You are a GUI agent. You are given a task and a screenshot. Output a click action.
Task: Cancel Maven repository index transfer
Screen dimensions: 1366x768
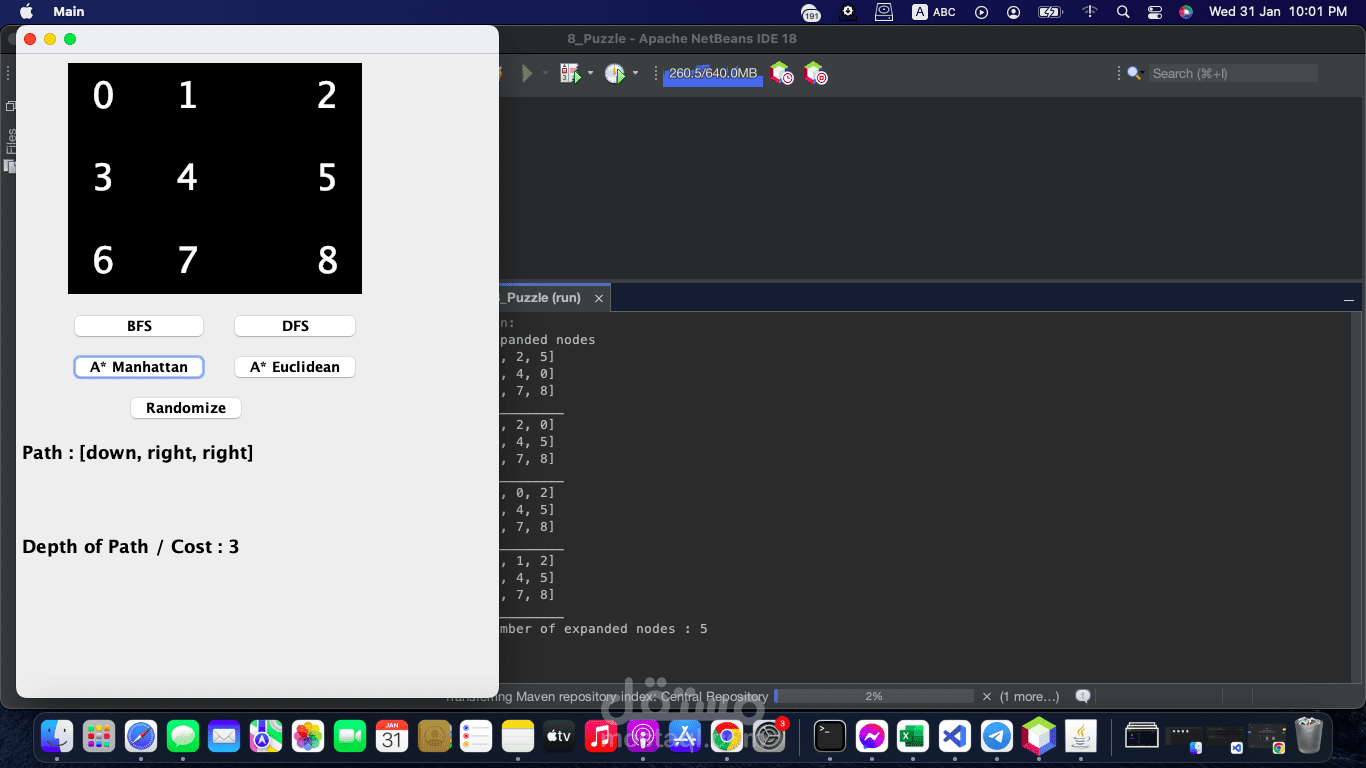click(987, 696)
